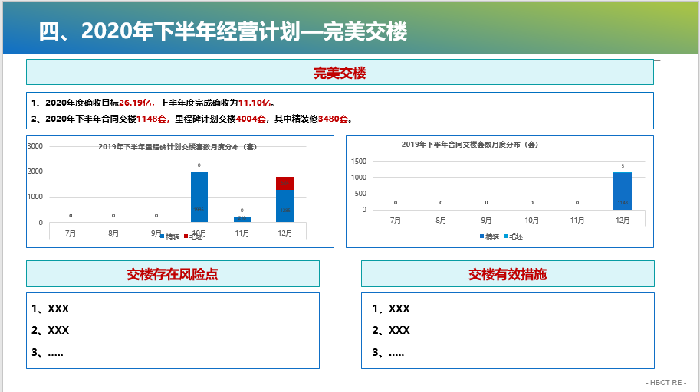Select the 完美交楼 header box
Image resolution: width=700 pixels, height=392 pixels.
tap(340, 72)
